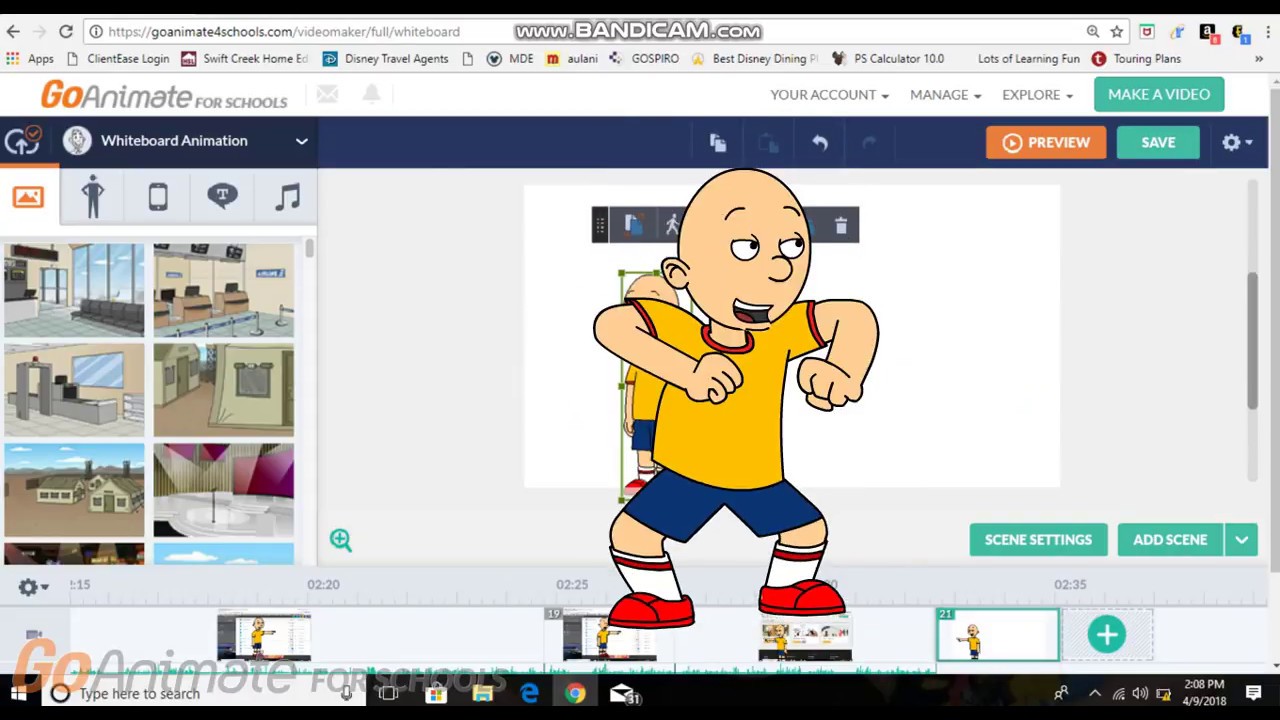Viewport: 1280px width, 720px height.
Task: Open the Windows Start menu
Action: (x=18, y=693)
